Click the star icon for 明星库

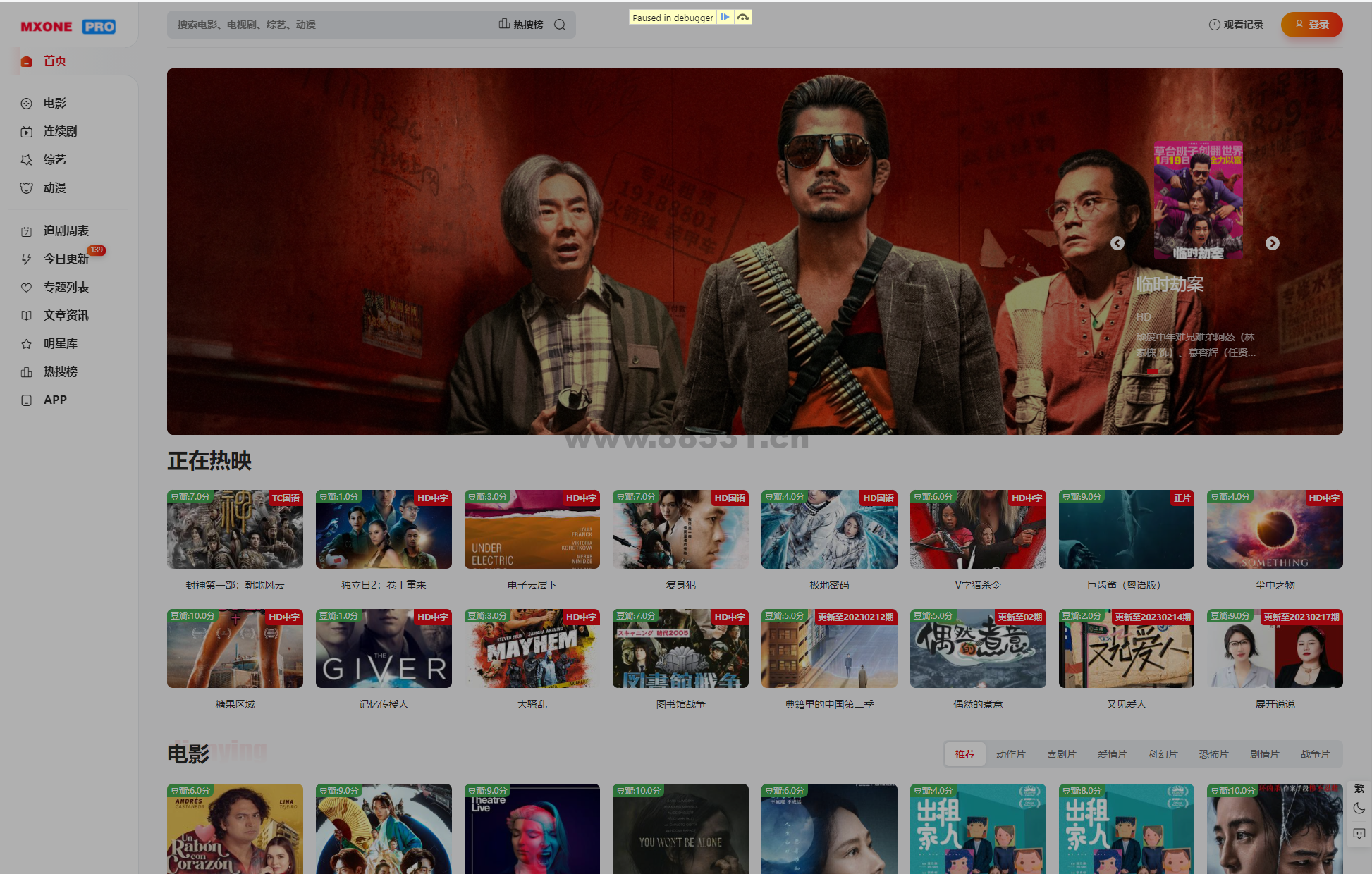[x=27, y=344]
